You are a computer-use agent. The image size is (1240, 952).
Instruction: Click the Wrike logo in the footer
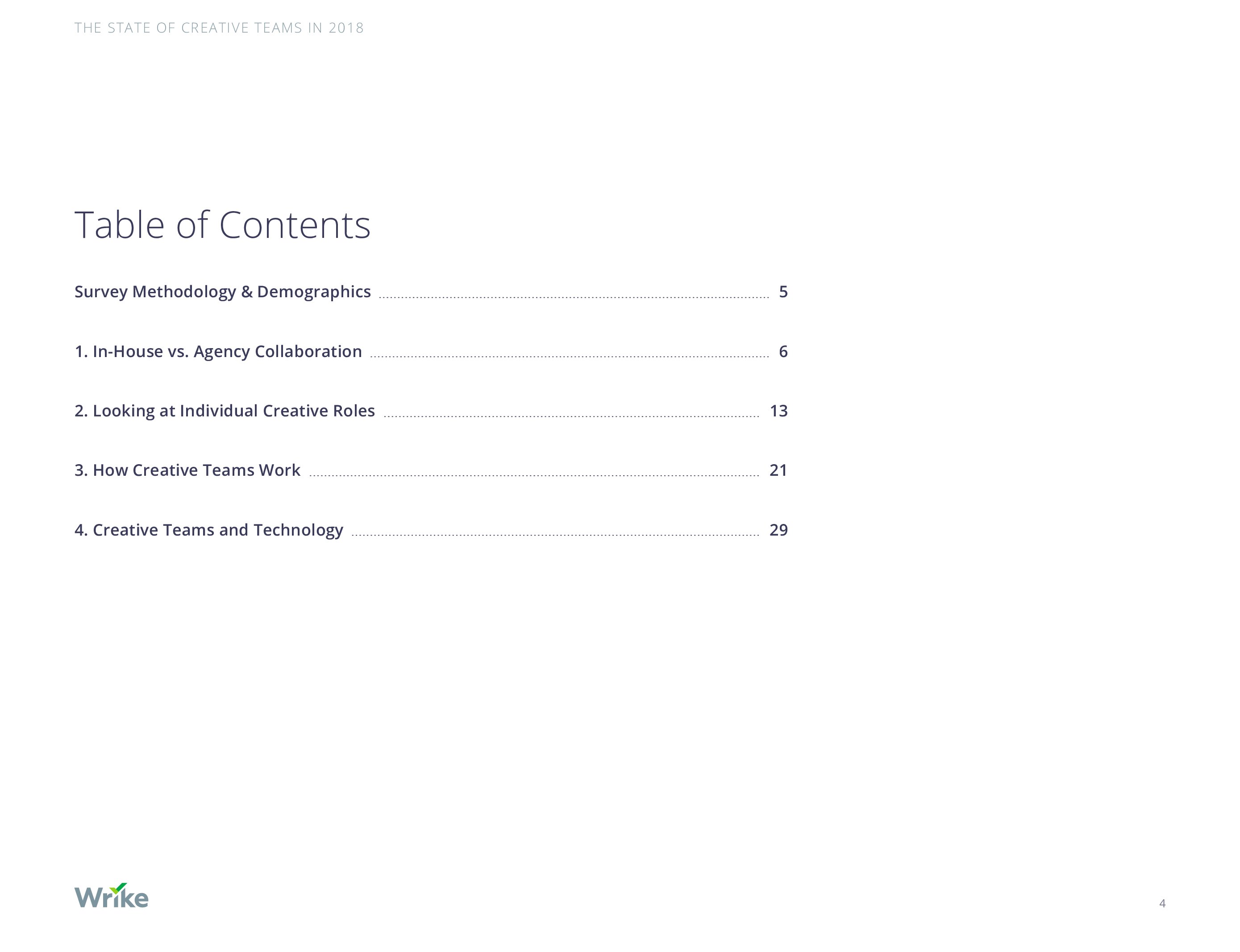(x=111, y=895)
